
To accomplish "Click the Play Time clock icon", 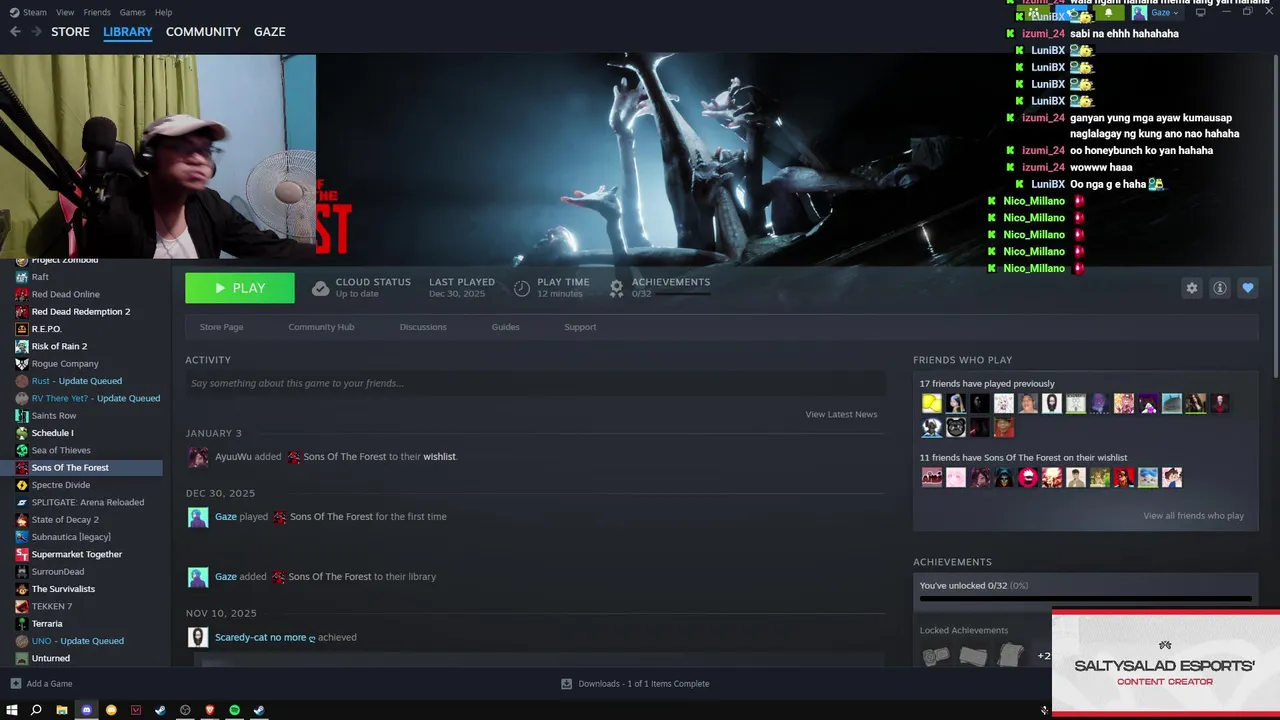I will click(522, 288).
